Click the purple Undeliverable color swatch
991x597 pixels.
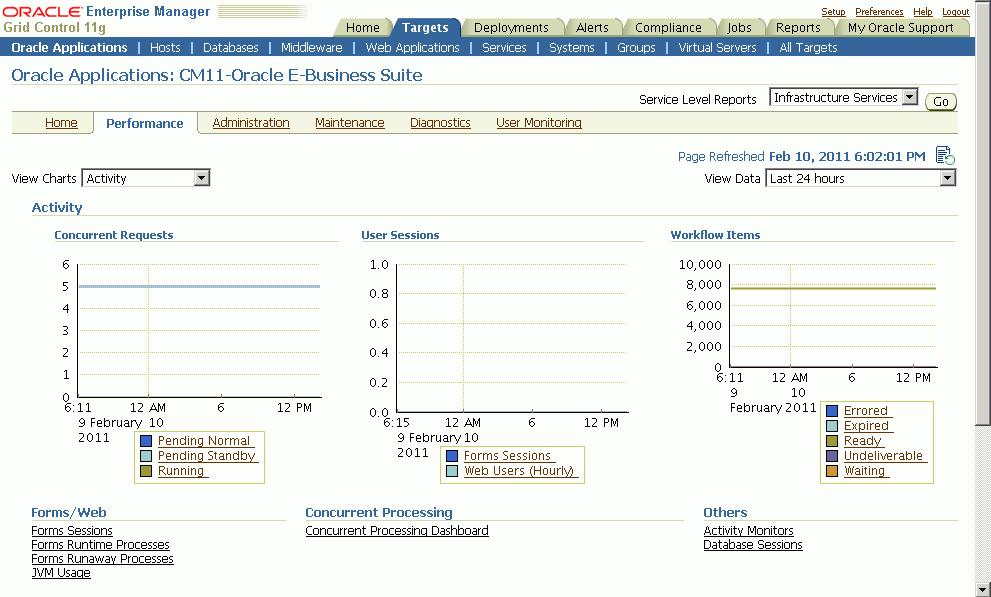point(832,456)
